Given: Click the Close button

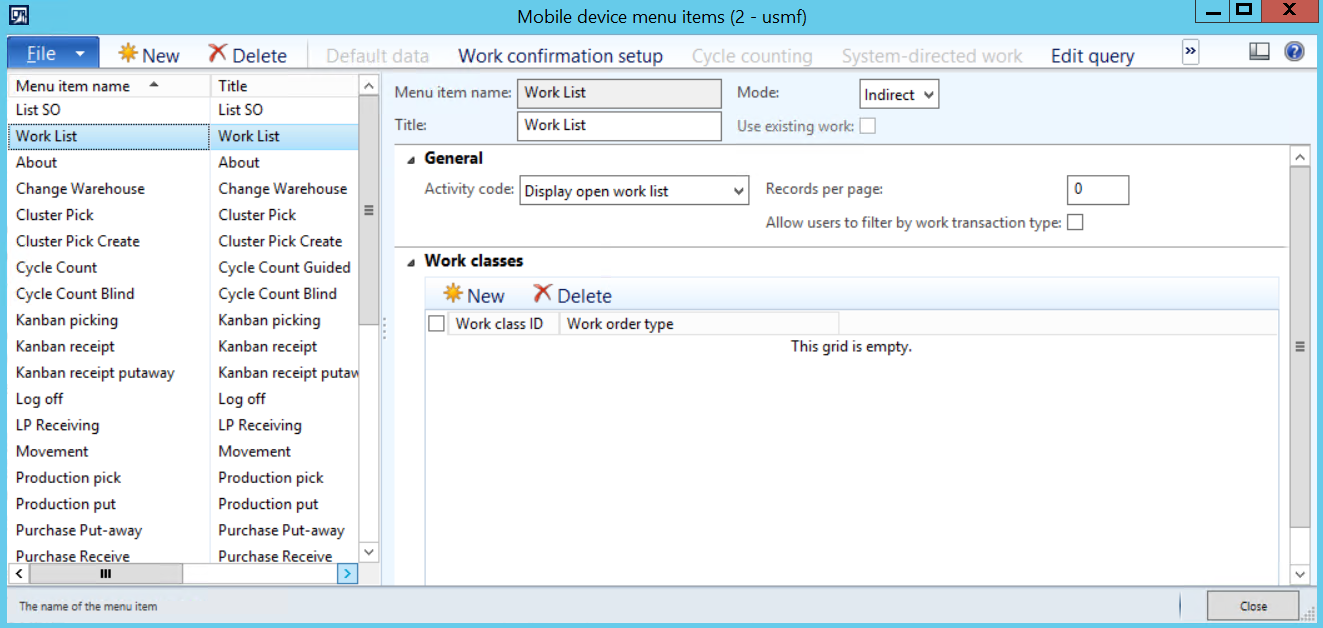Looking at the screenshot, I should click(x=1252, y=606).
